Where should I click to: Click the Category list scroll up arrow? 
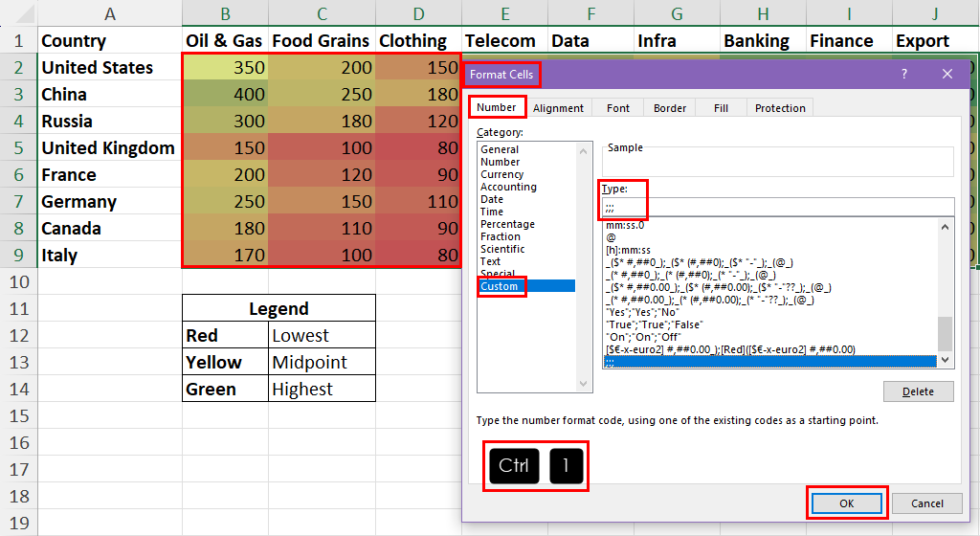coord(583,151)
